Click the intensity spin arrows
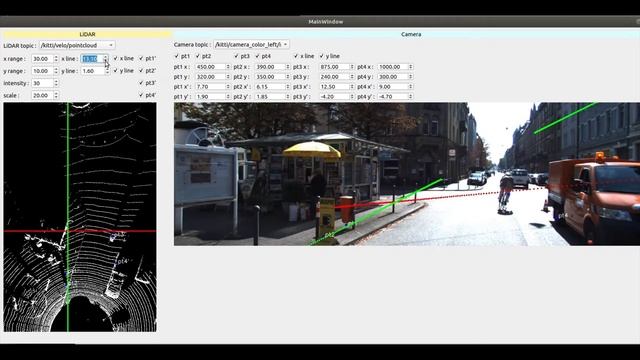Screen dimensions: 640x360 tap(56, 83)
